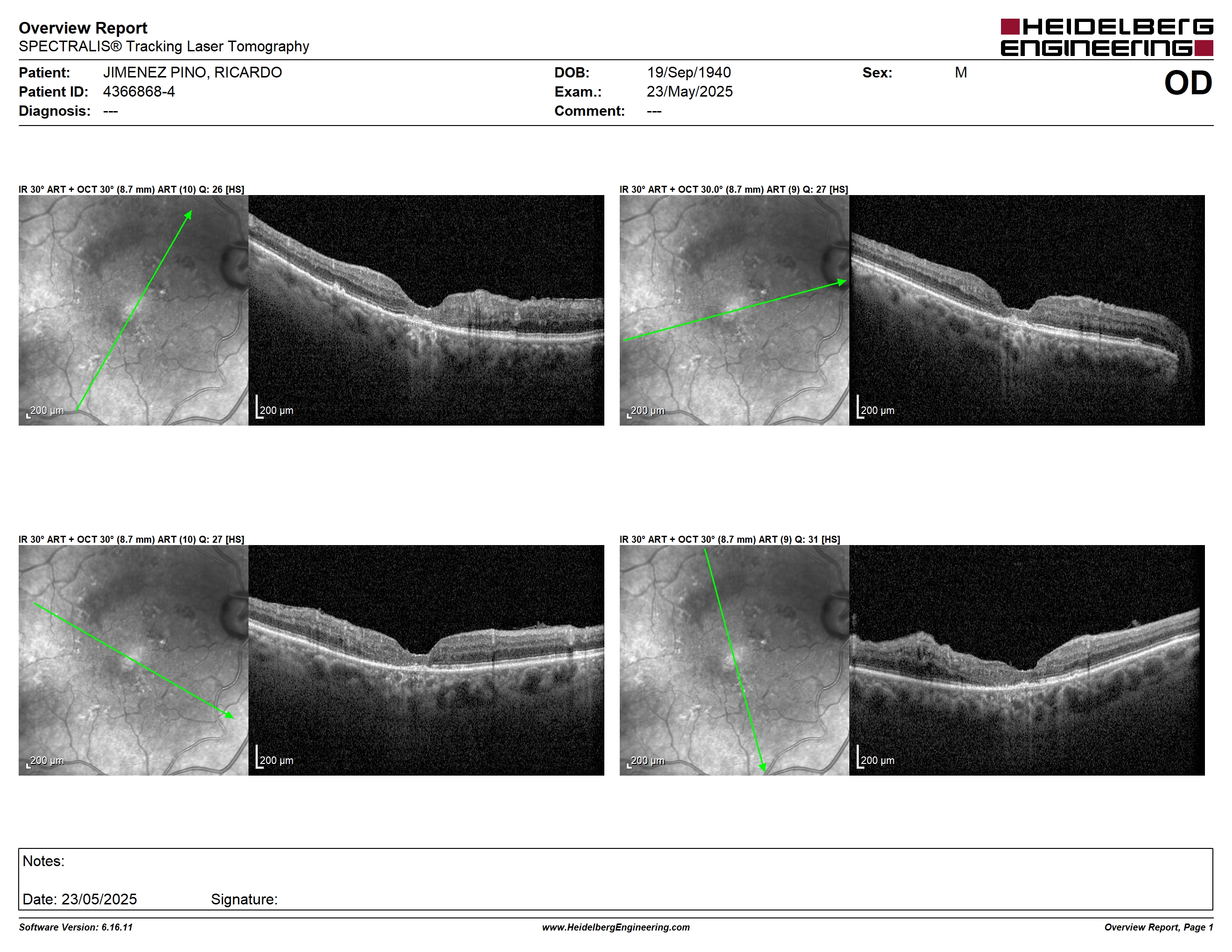
Task: Click the Comment label
Action: 589,111
